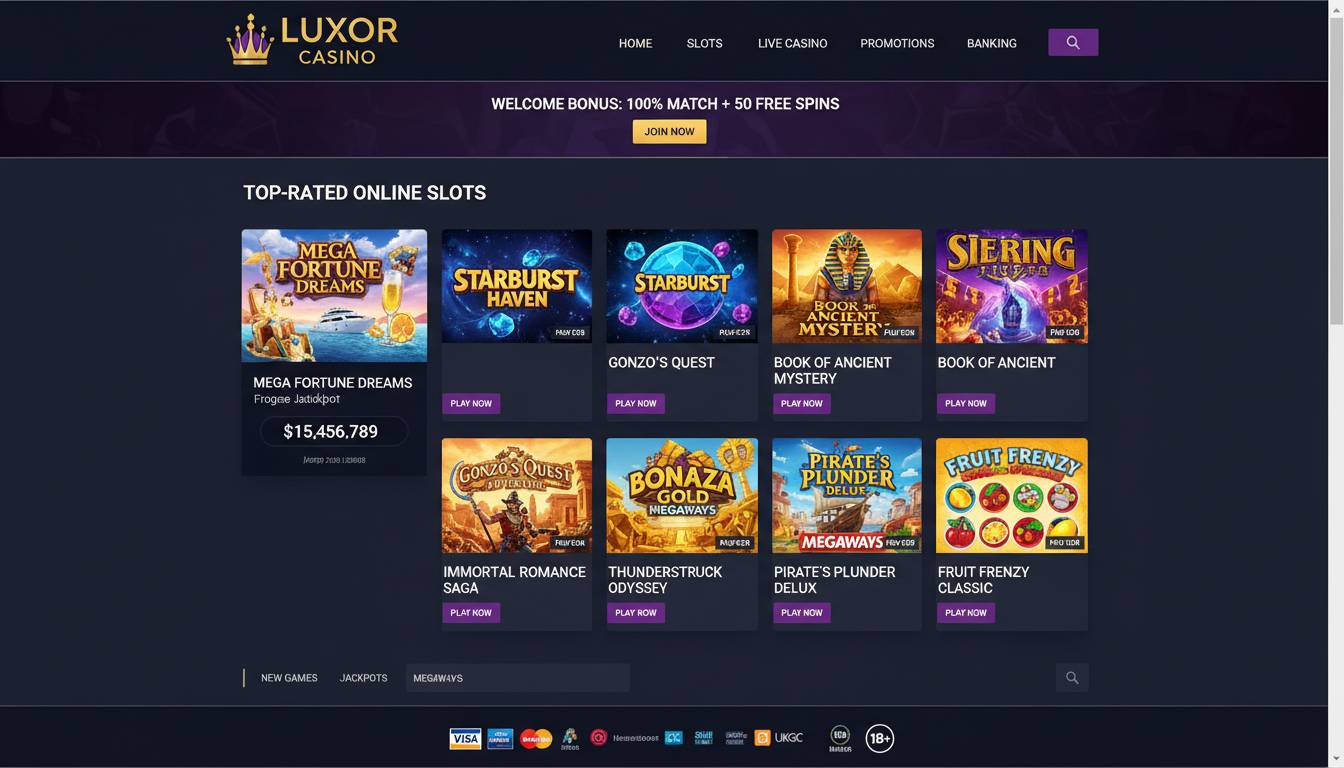Click the purple search icon in header
1344x768 pixels.
click(1073, 42)
